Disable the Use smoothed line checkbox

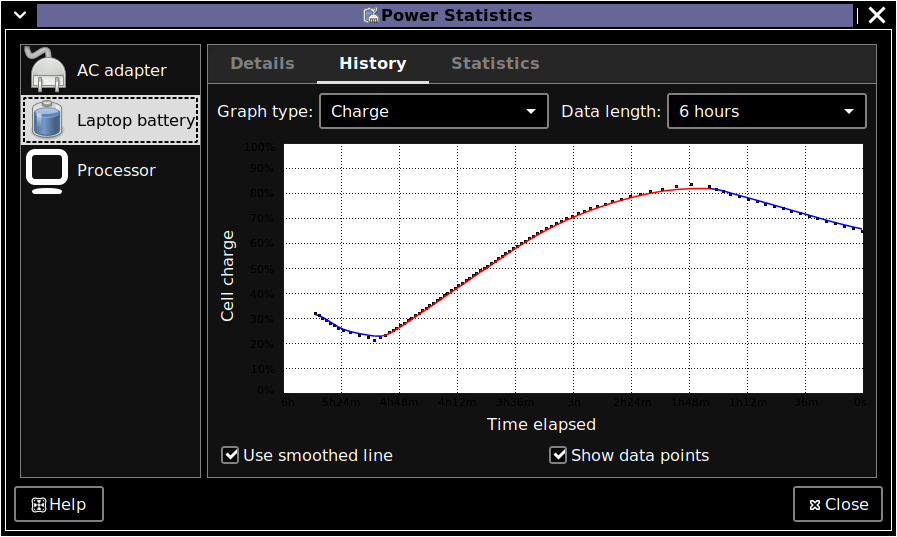pyautogui.click(x=231, y=456)
